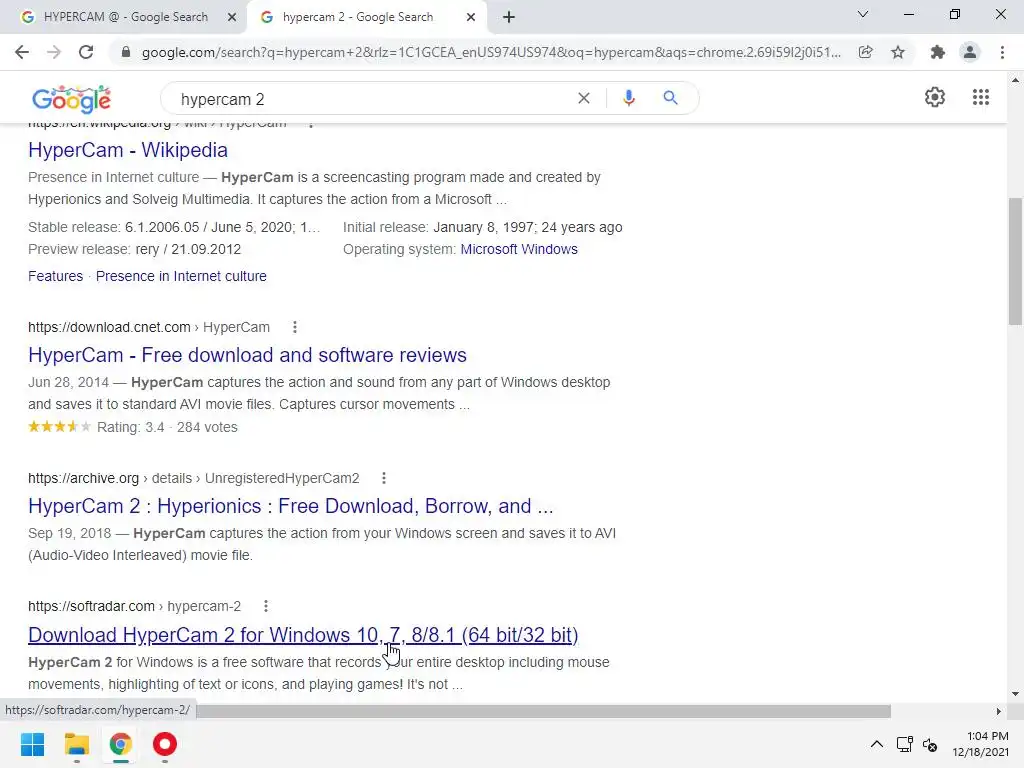
Task: View site information lock icon
Action: click(126, 52)
